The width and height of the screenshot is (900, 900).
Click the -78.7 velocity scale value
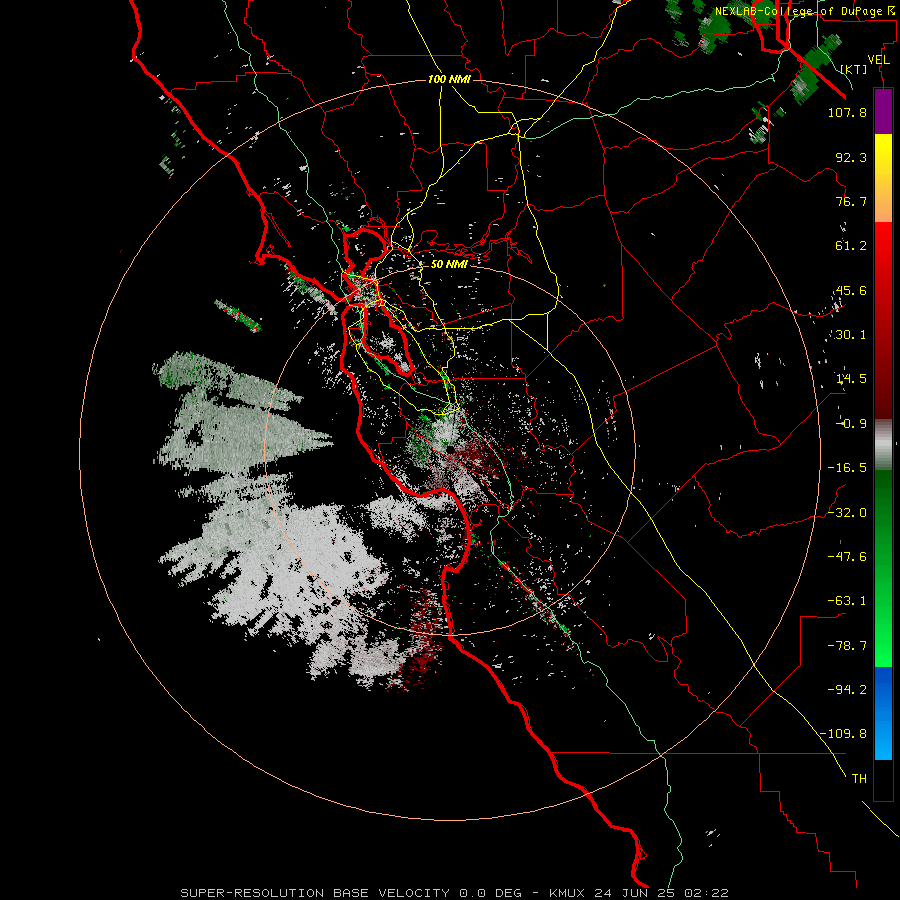coord(847,646)
